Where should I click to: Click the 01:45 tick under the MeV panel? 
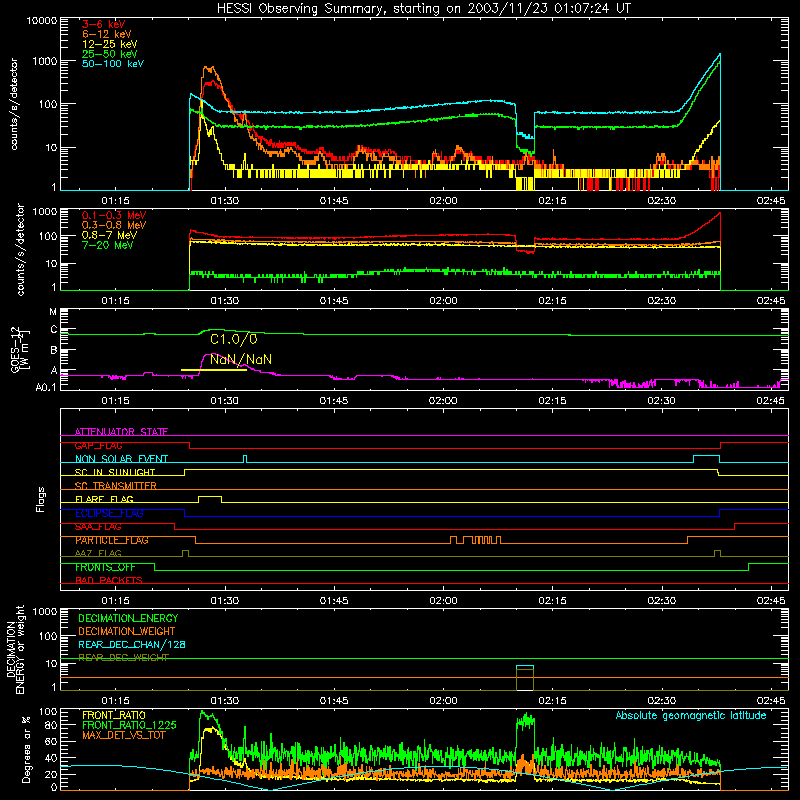pos(334,301)
